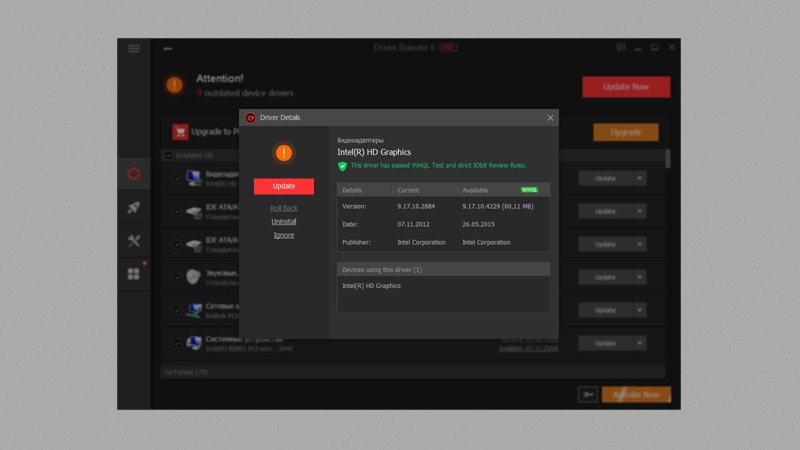Click the Driver Details logo icon
Viewport: 800px width, 450px height.
tap(250, 118)
